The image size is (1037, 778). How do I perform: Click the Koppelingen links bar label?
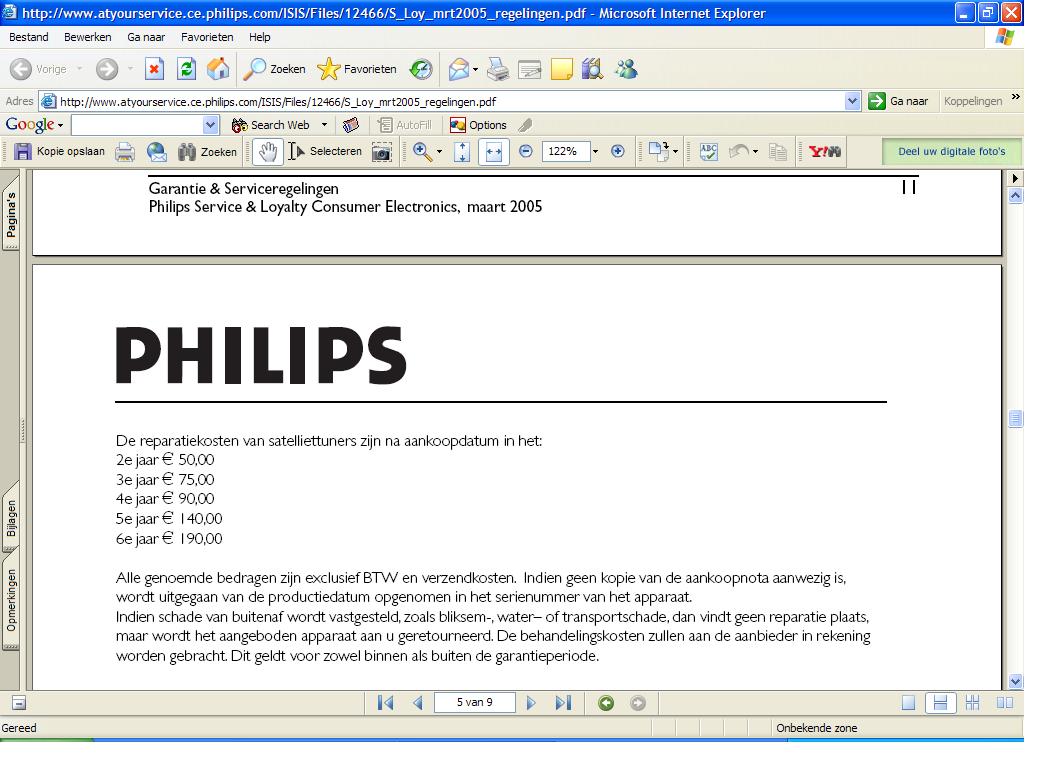(973, 101)
